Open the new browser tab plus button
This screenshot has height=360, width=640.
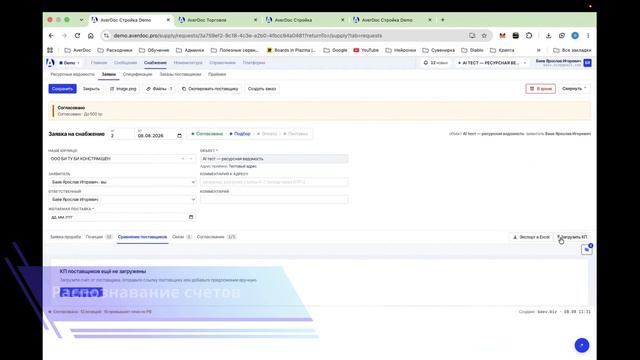[442, 20]
